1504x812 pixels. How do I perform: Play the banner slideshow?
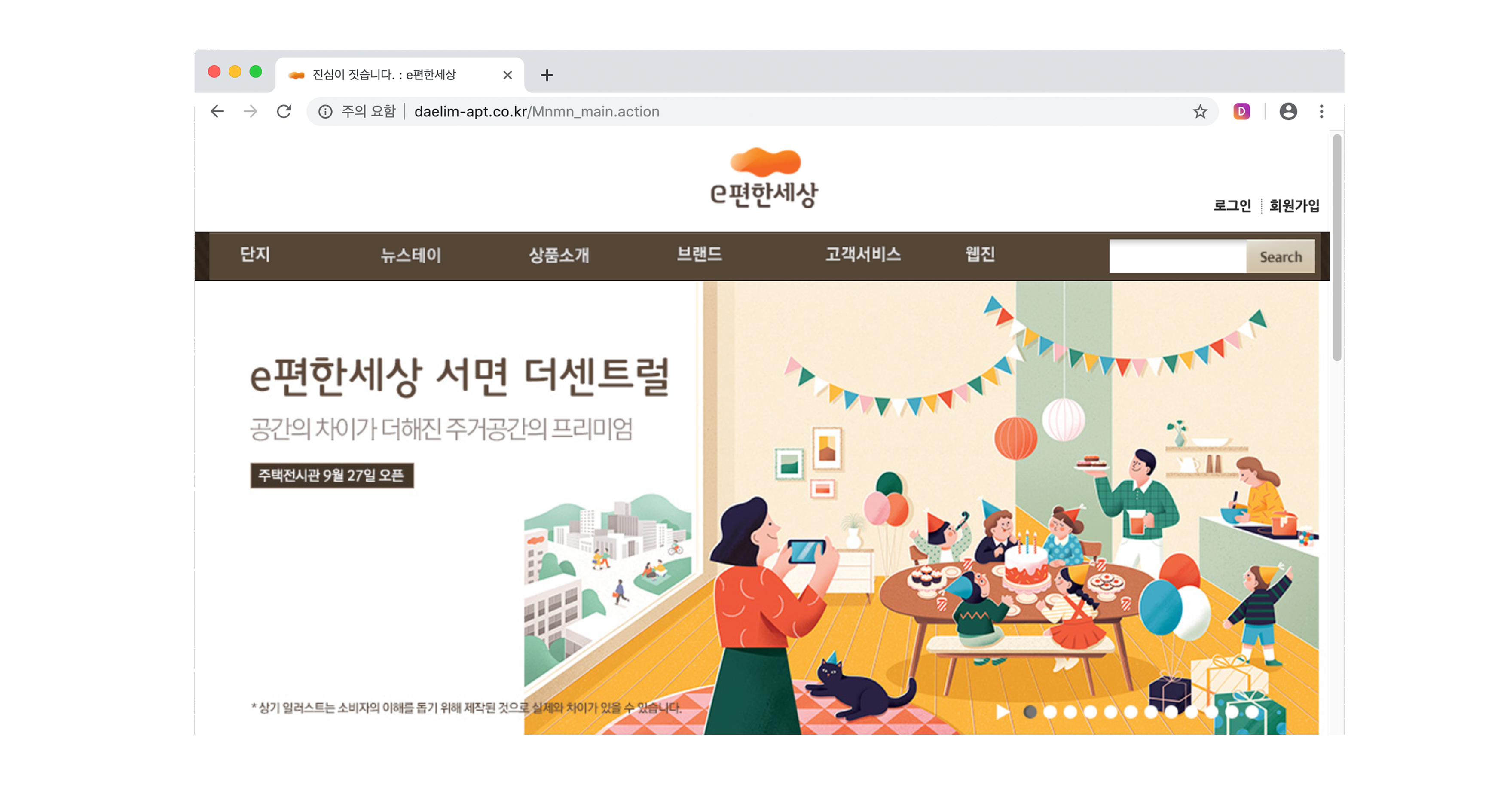pos(1003,711)
